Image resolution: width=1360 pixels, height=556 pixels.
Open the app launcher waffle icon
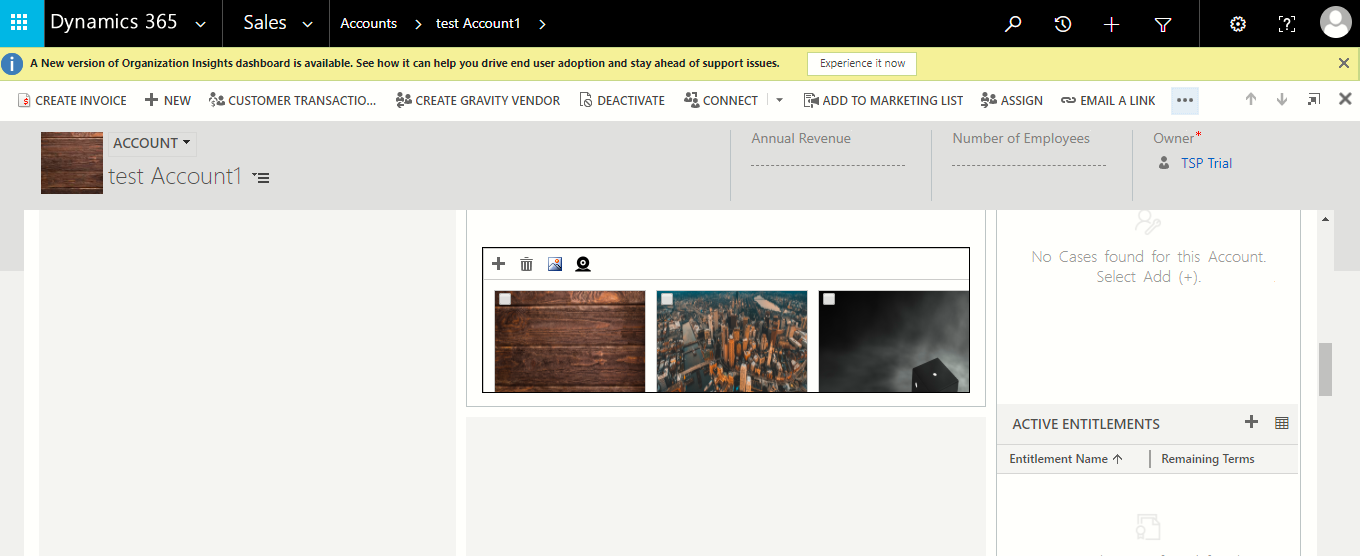(22, 23)
